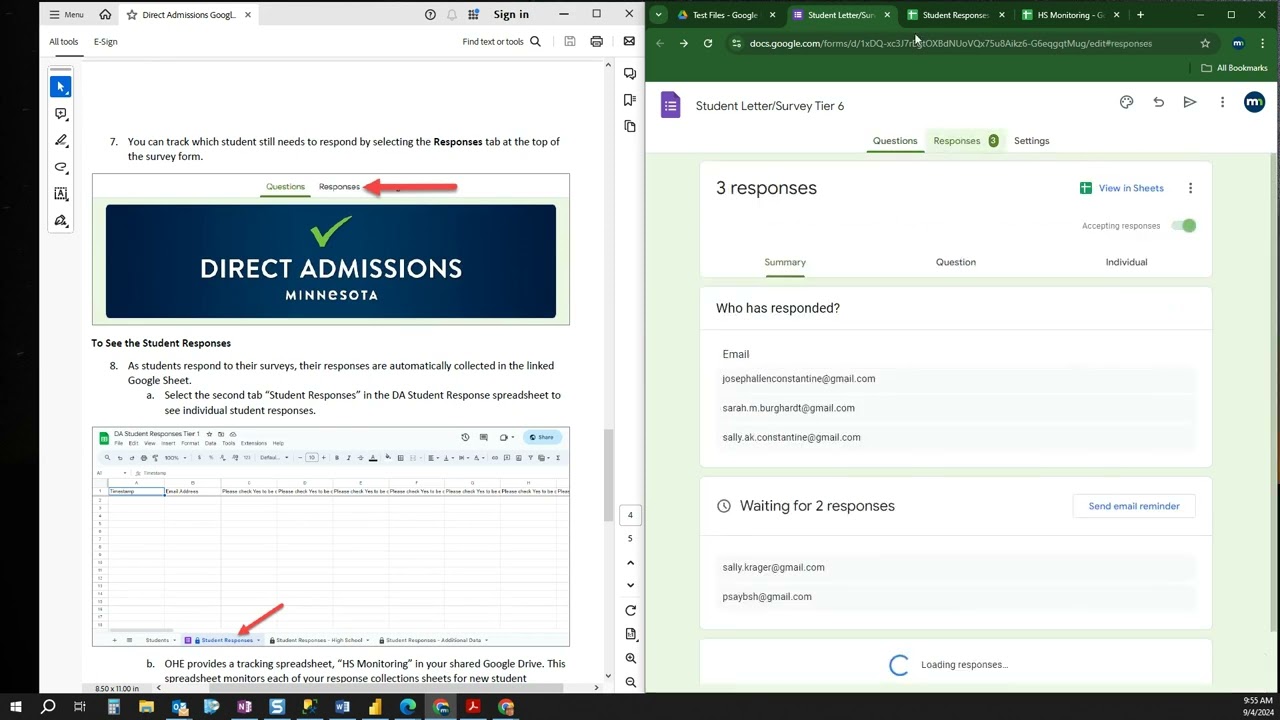Star the Direct Admissions PDF tab
This screenshot has width=1280, height=720.
pyautogui.click(x=132, y=15)
